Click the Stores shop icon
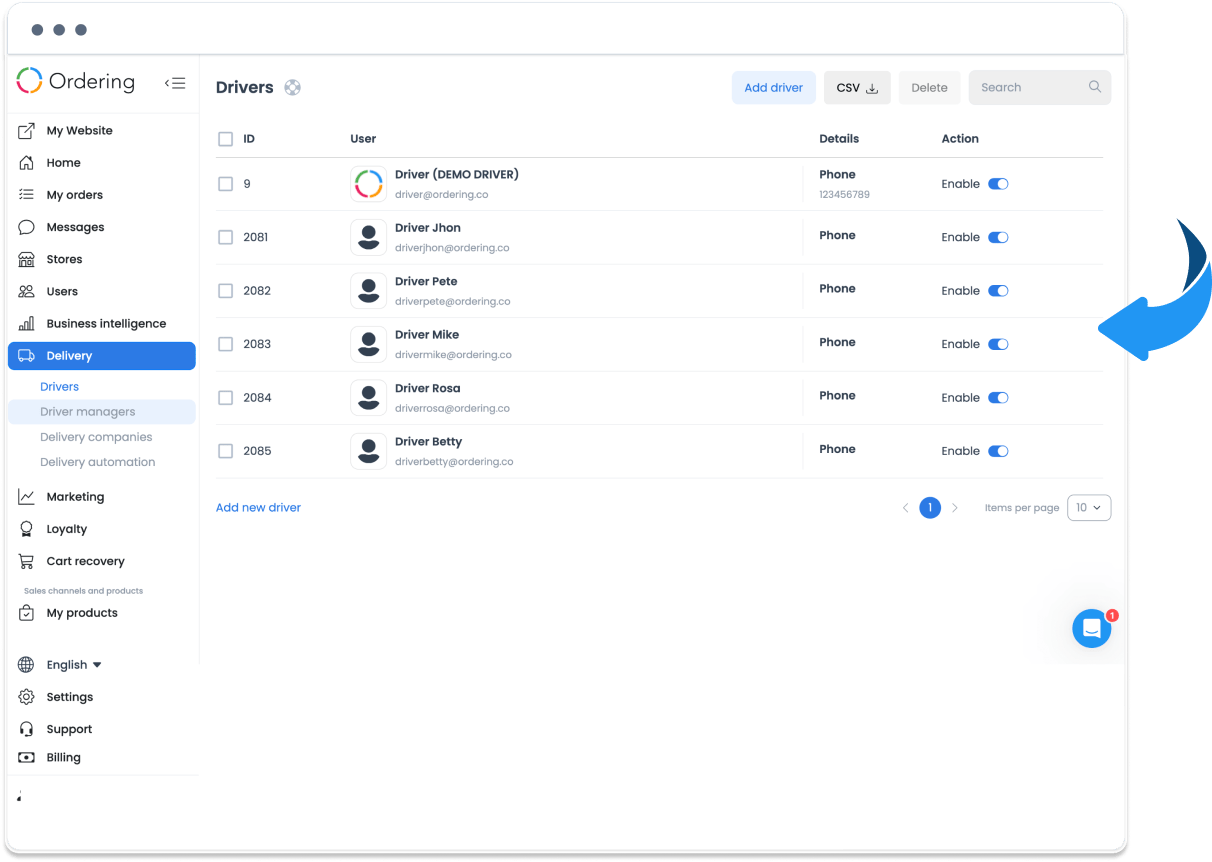The height and width of the screenshot is (862, 1212). (x=27, y=259)
